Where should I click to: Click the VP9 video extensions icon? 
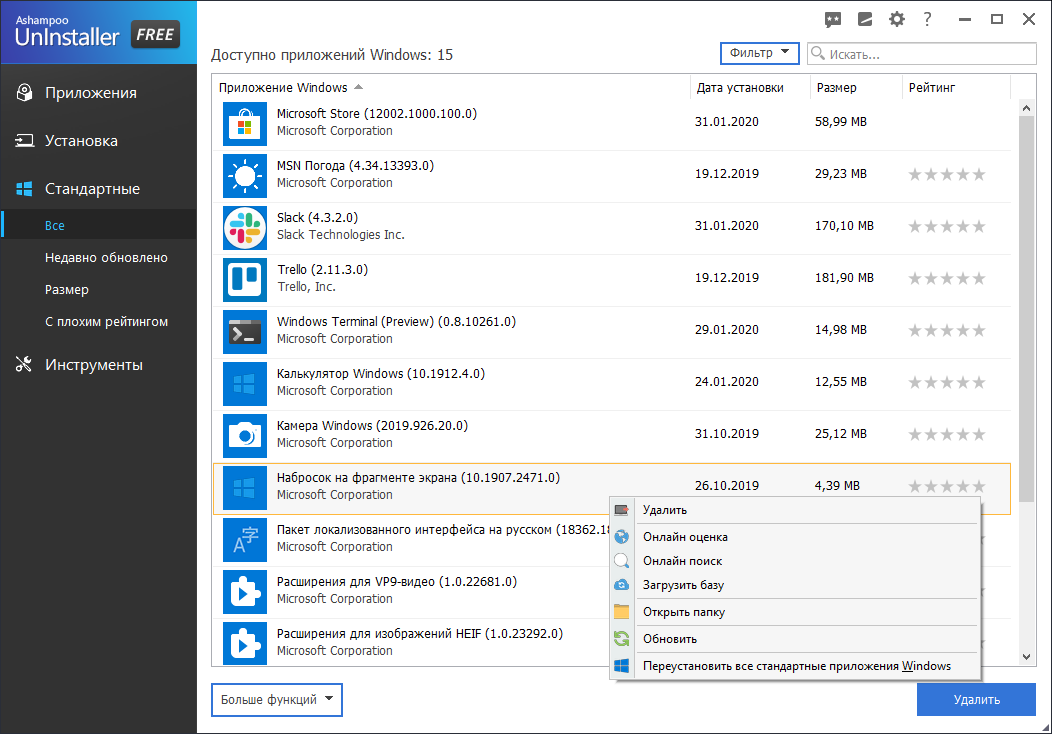point(245,592)
